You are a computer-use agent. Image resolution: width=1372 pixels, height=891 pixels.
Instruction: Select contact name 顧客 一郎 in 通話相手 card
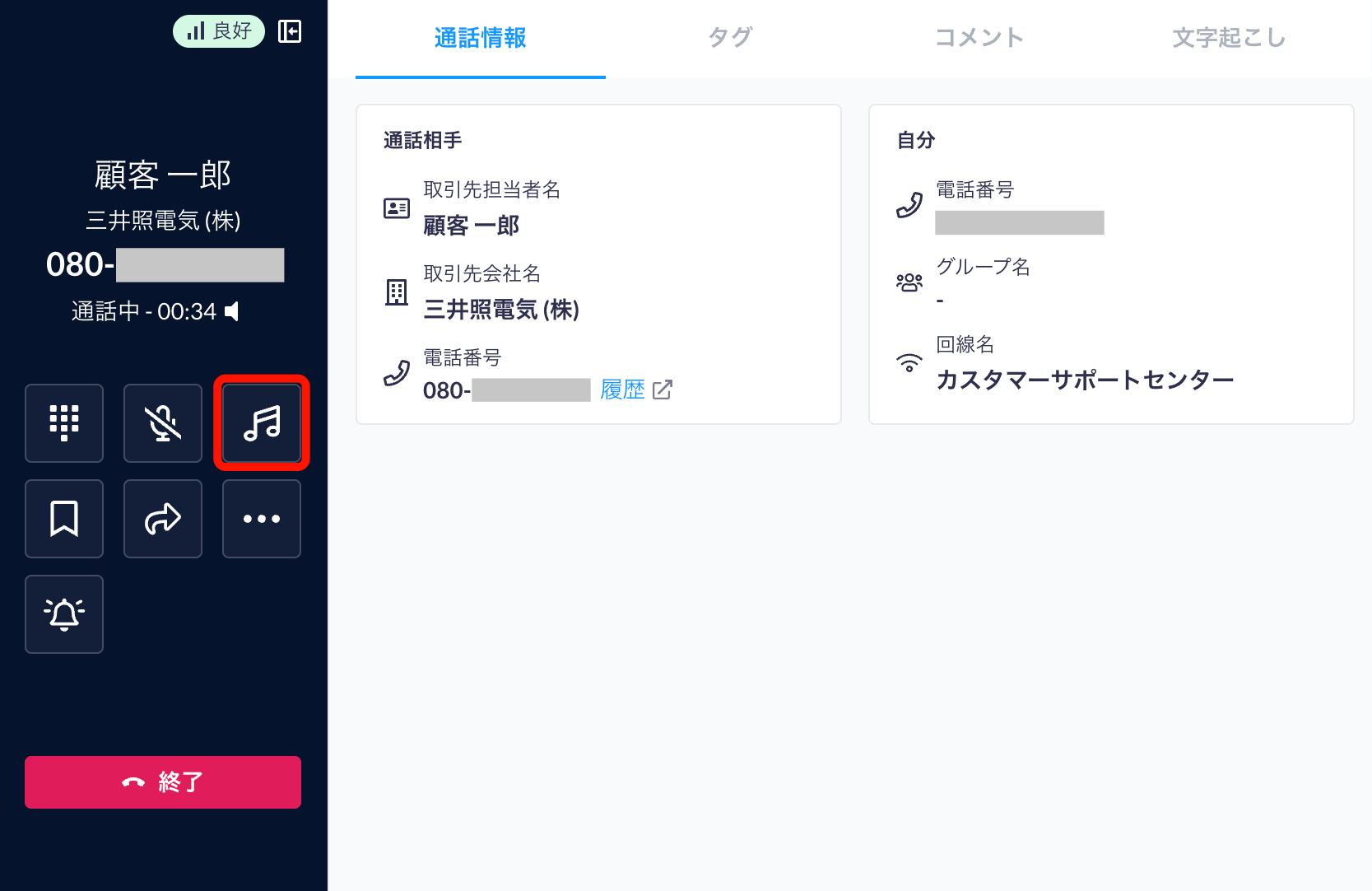pos(472,226)
